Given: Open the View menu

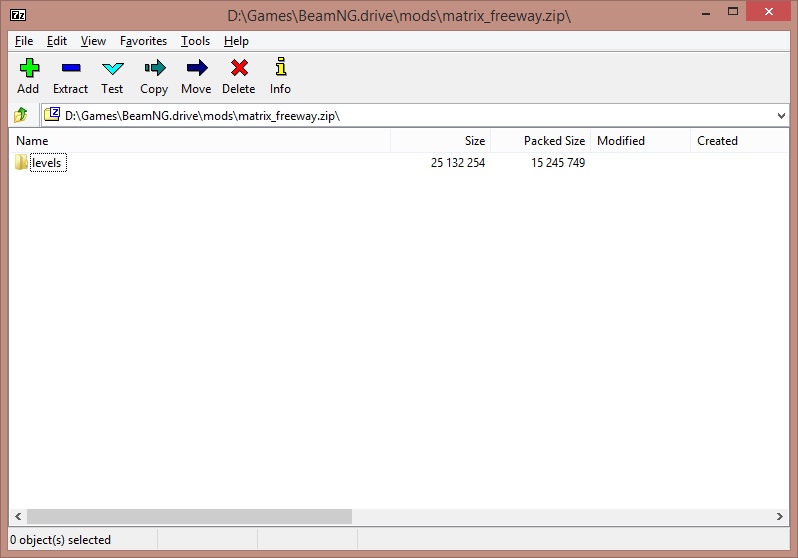Looking at the screenshot, I should [x=93, y=41].
